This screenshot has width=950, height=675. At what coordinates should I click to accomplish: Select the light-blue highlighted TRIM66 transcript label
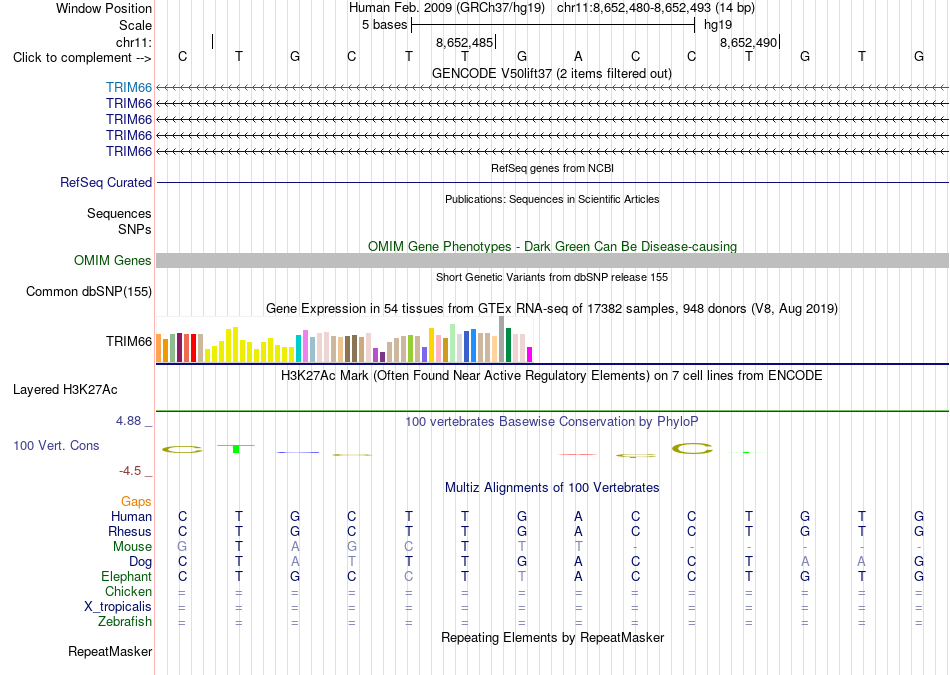pos(128,88)
